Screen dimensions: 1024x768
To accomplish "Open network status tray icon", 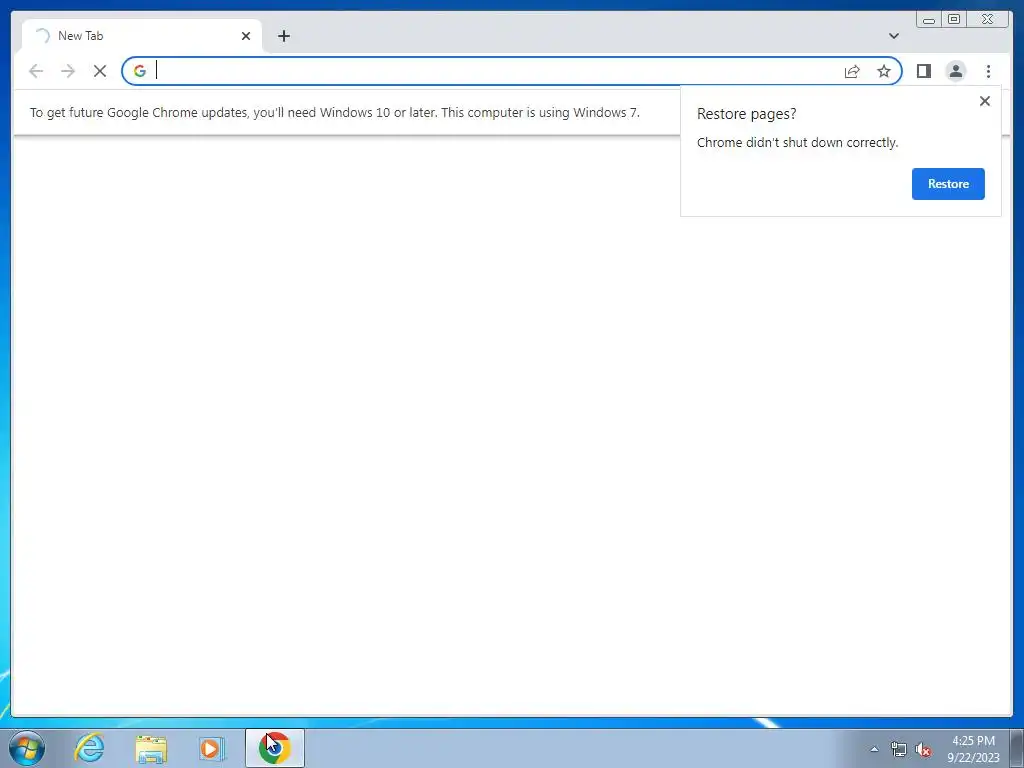I will [899, 750].
